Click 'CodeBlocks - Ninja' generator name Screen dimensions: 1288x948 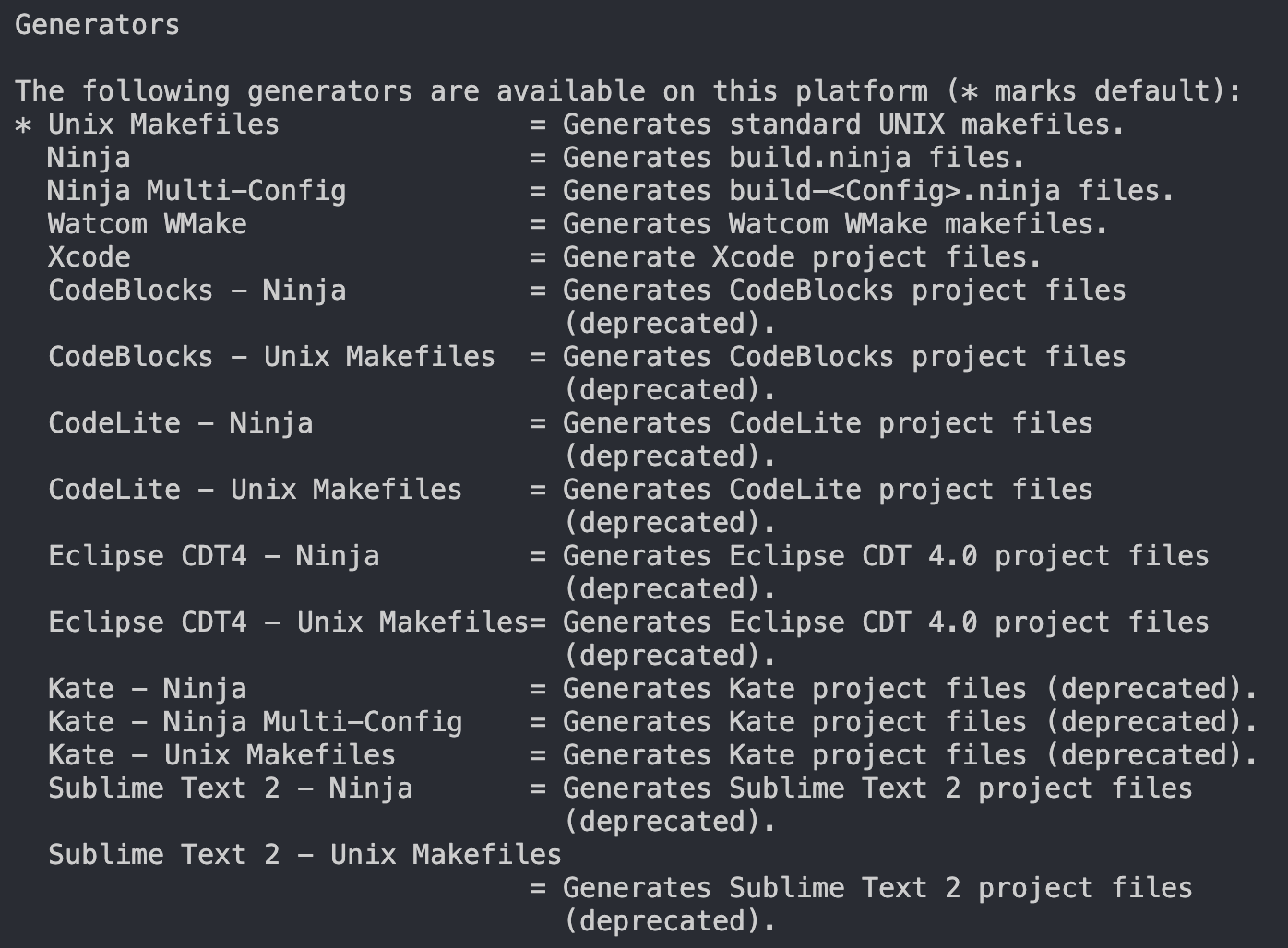[197, 291]
